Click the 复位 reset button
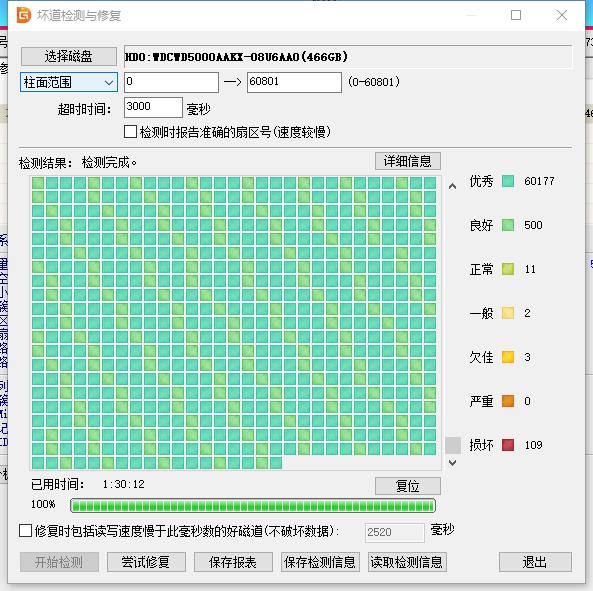This screenshot has height=591, width=593. coord(408,486)
